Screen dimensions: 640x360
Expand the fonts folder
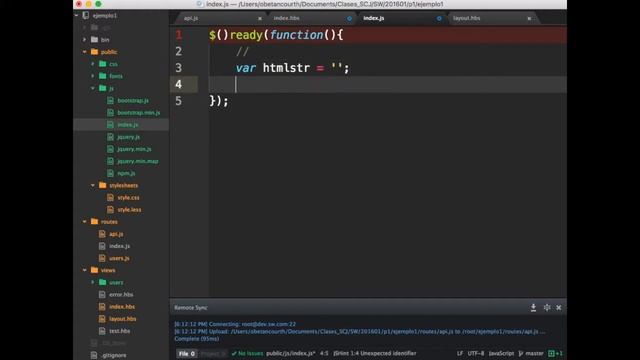(x=93, y=76)
